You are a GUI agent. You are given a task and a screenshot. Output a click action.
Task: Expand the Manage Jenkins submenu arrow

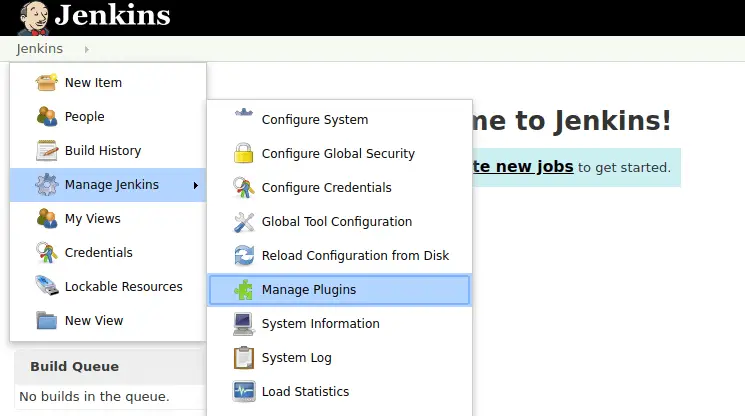196,185
